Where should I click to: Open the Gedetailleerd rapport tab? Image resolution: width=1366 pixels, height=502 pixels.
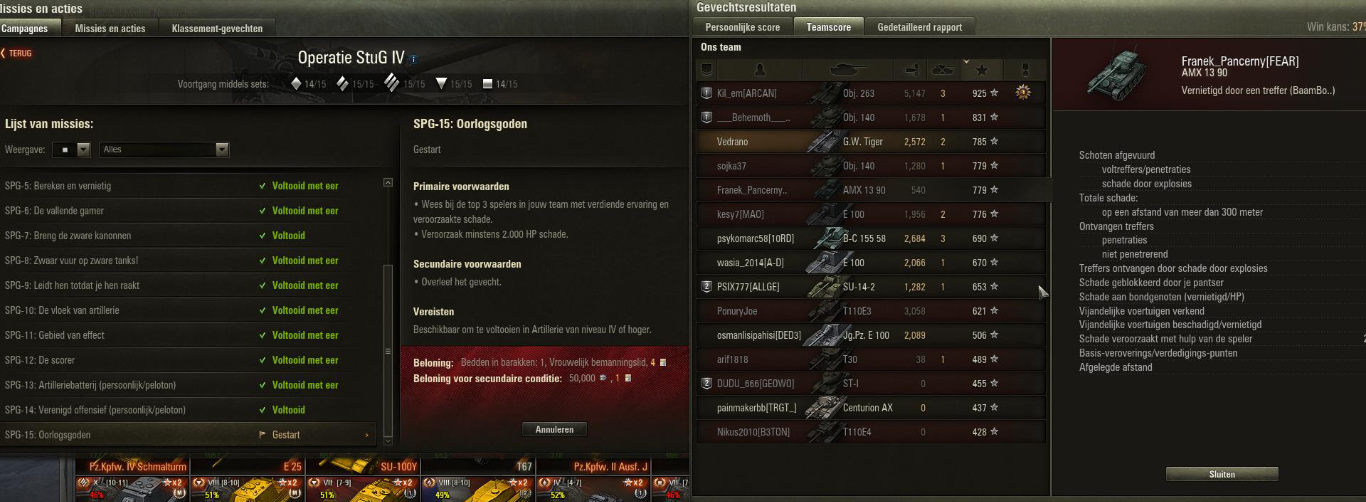click(920, 27)
